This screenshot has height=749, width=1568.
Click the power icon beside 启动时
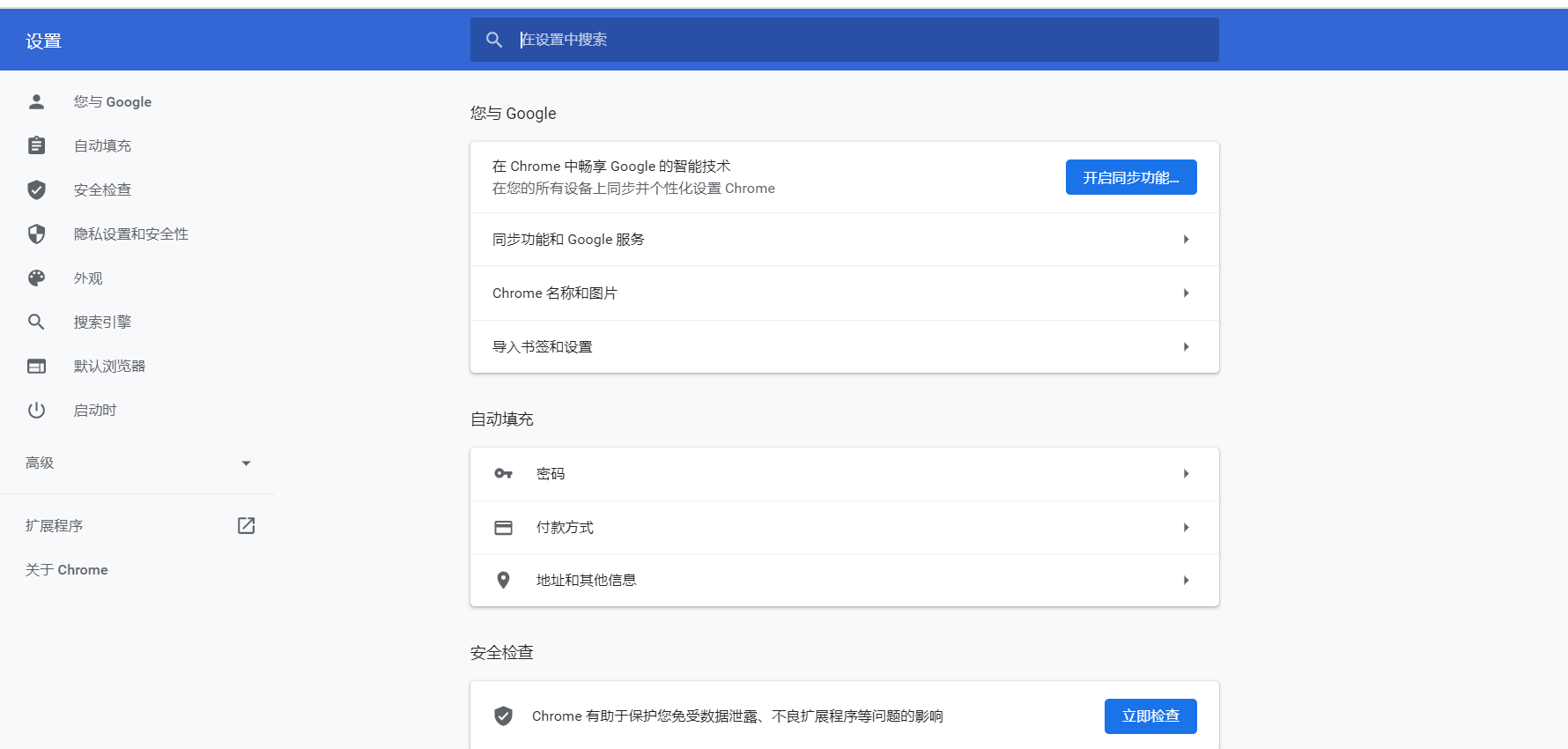pyautogui.click(x=36, y=410)
